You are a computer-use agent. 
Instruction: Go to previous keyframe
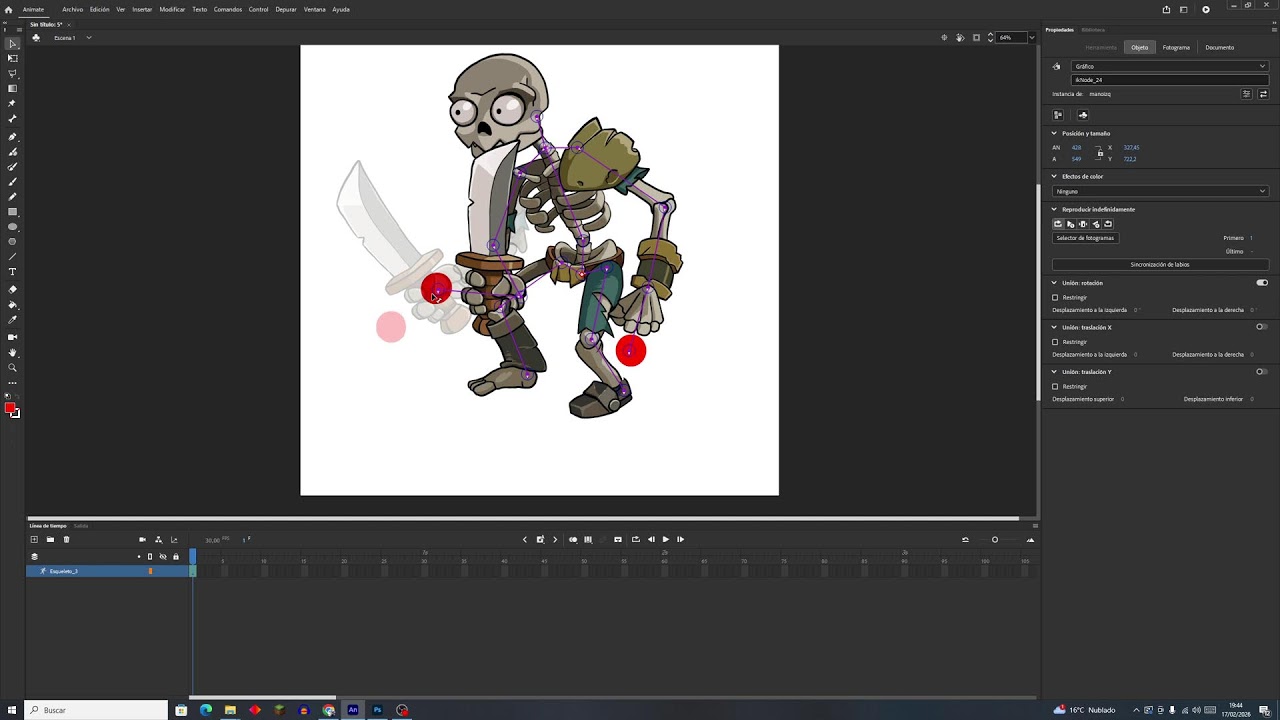525,540
